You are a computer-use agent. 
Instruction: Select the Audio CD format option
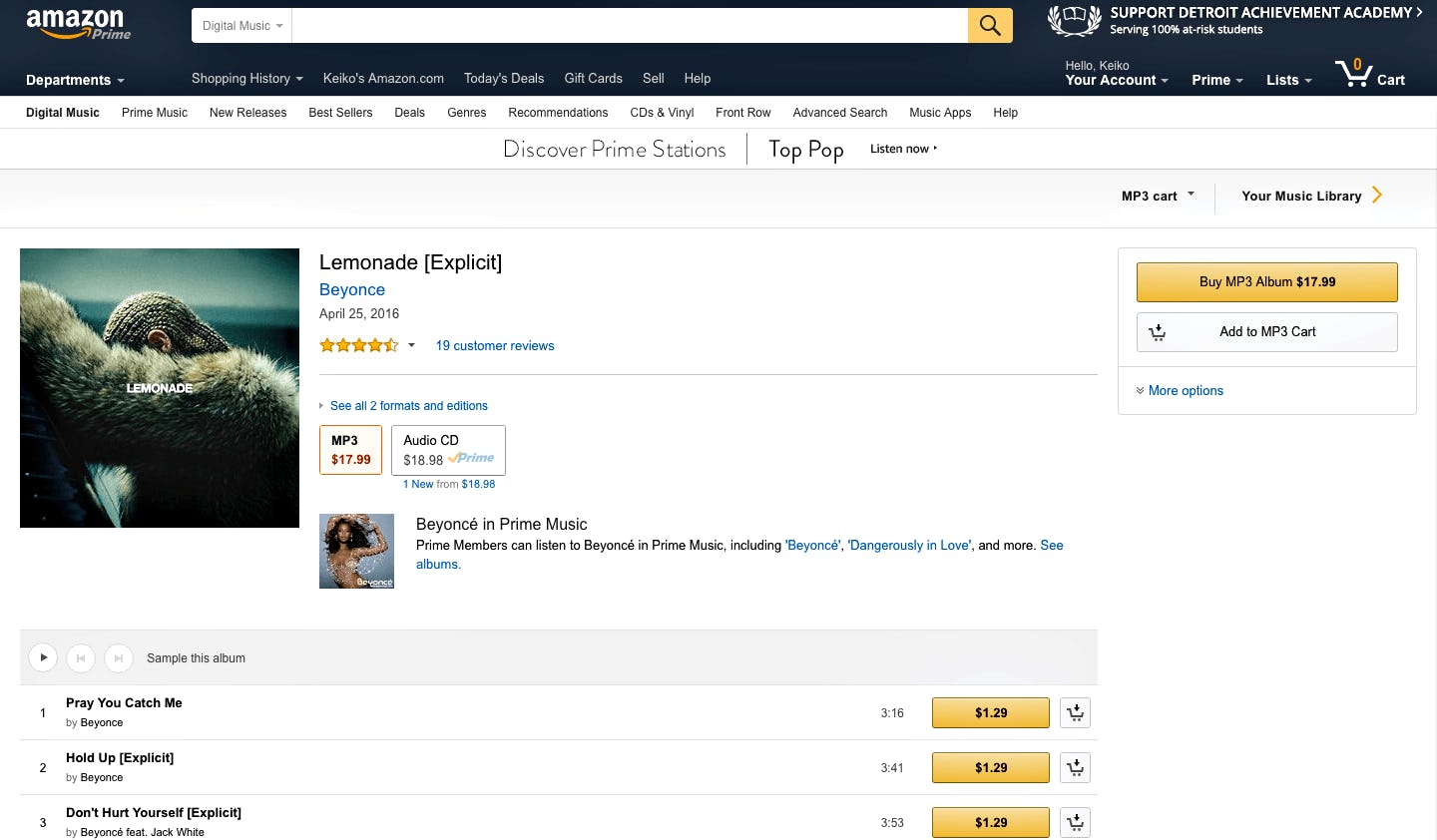click(x=448, y=450)
